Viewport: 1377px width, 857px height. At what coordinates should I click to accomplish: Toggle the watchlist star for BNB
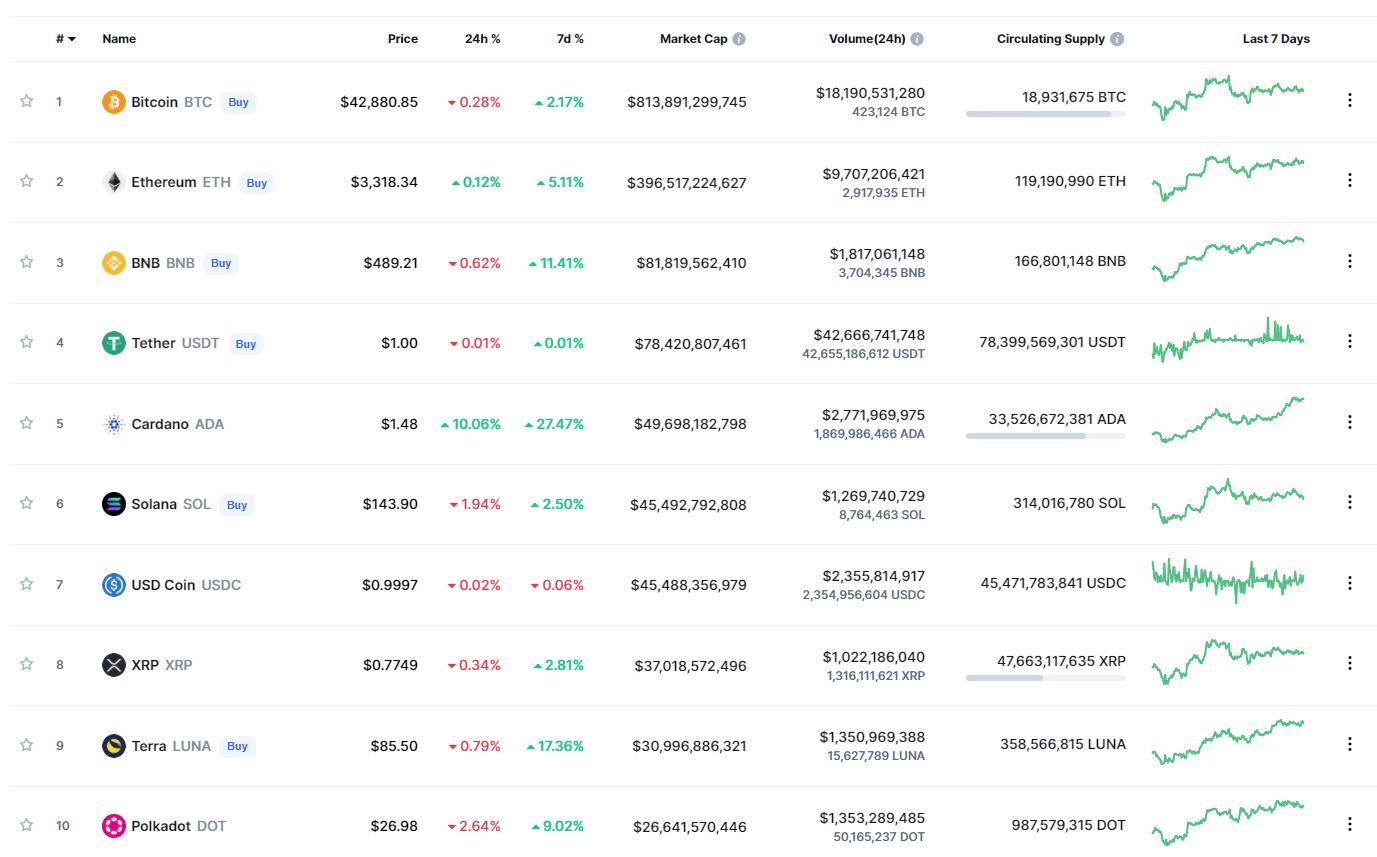(27, 262)
